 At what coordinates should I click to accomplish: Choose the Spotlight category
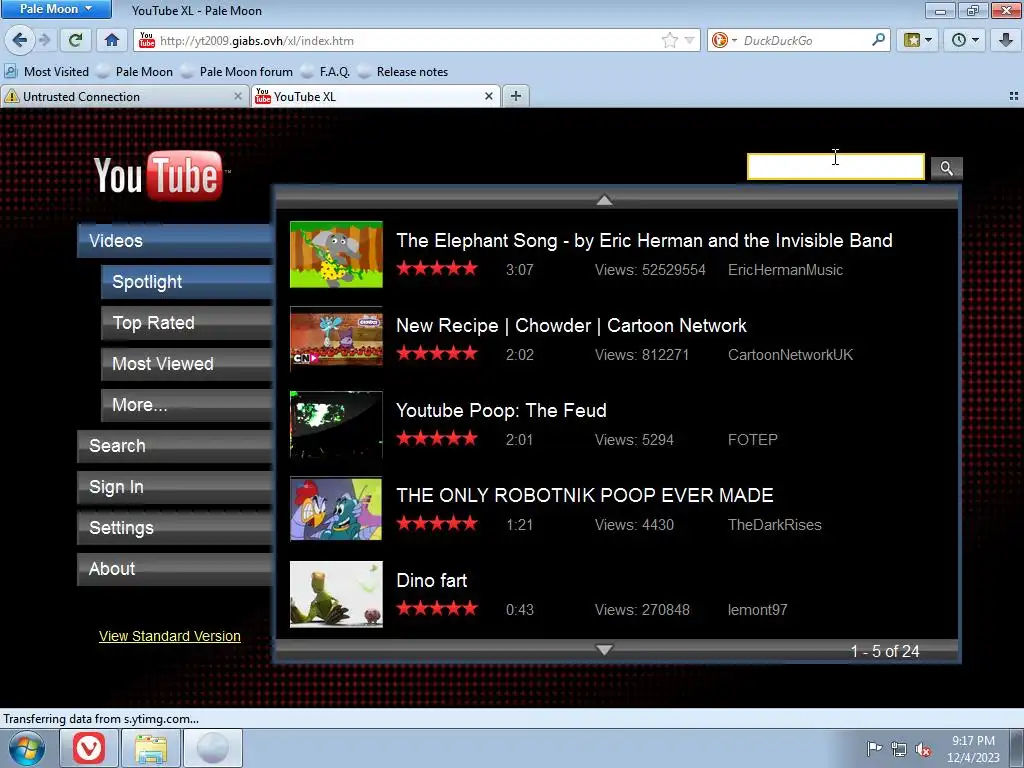coord(187,281)
